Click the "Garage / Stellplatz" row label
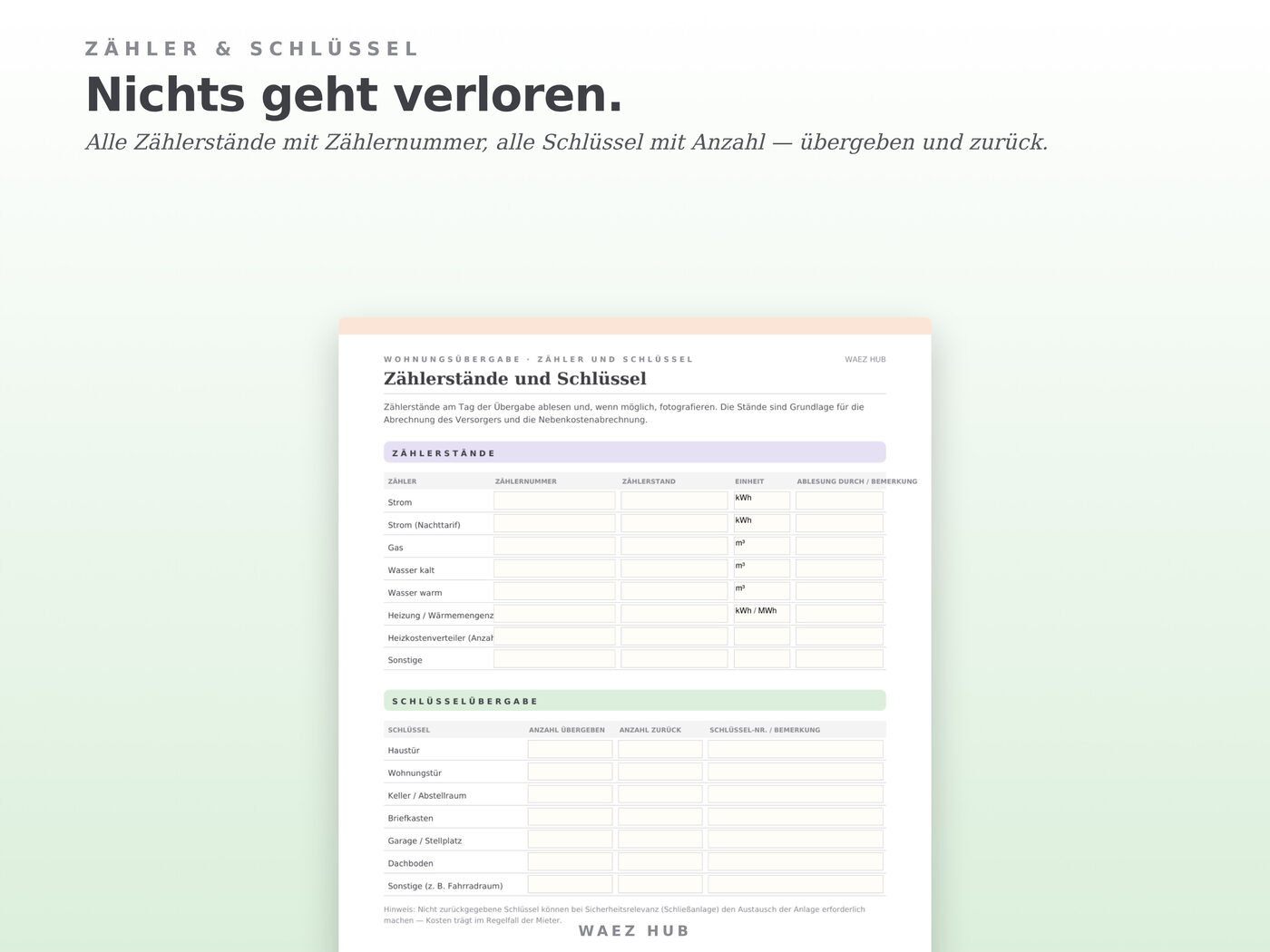 (x=425, y=841)
